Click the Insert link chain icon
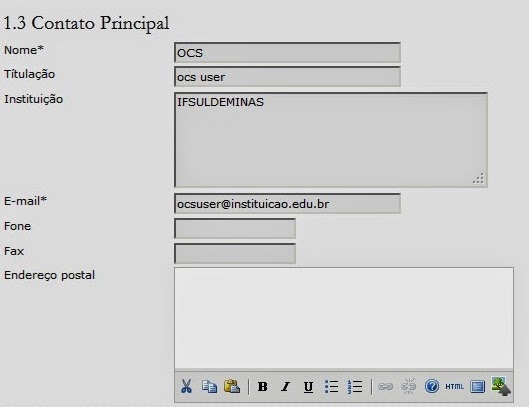Screen dimensions: 529x407 point(385,386)
